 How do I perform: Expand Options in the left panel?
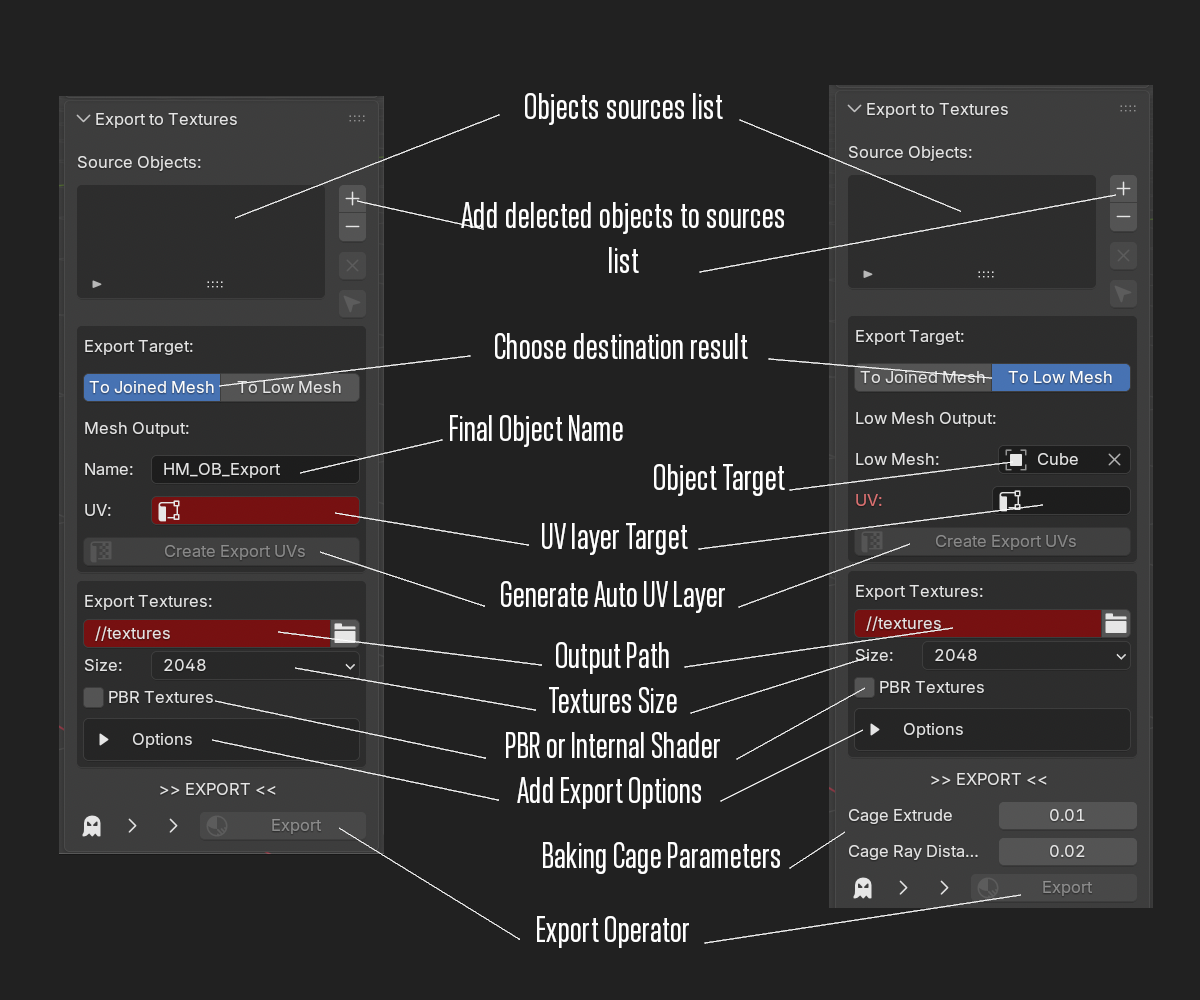click(104, 740)
